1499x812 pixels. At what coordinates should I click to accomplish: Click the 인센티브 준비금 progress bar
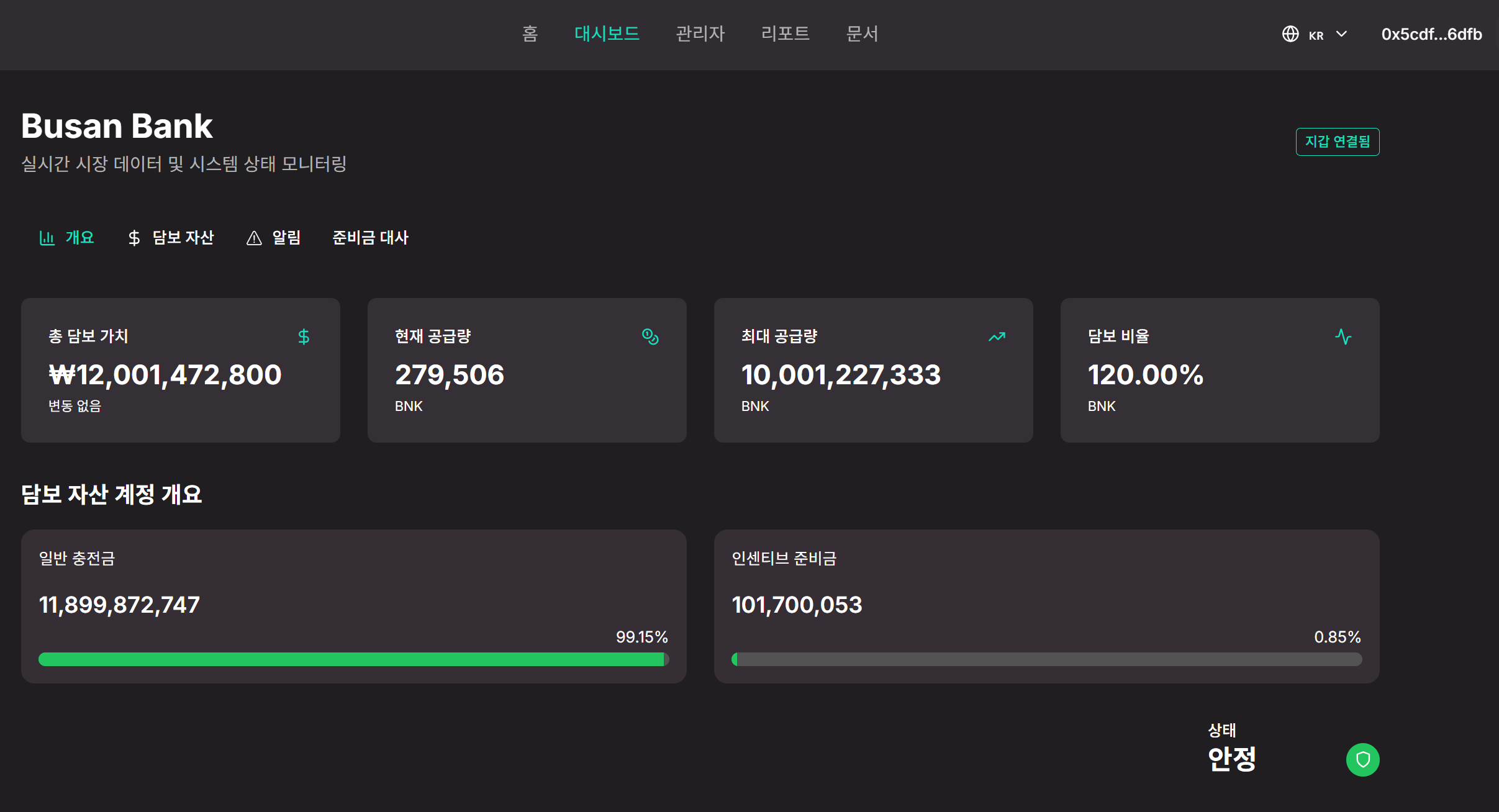click(x=1046, y=659)
